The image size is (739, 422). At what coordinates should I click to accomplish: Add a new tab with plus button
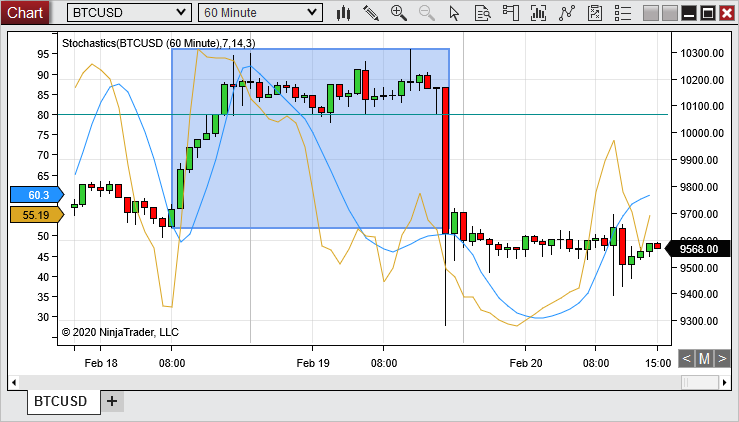tap(112, 401)
